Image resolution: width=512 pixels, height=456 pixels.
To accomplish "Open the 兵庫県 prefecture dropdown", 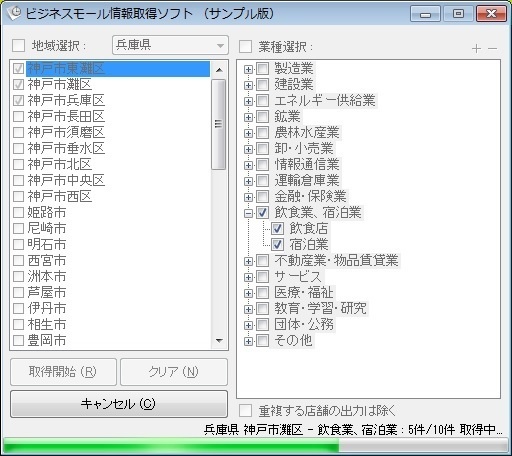I will pyautogui.click(x=170, y=45).
